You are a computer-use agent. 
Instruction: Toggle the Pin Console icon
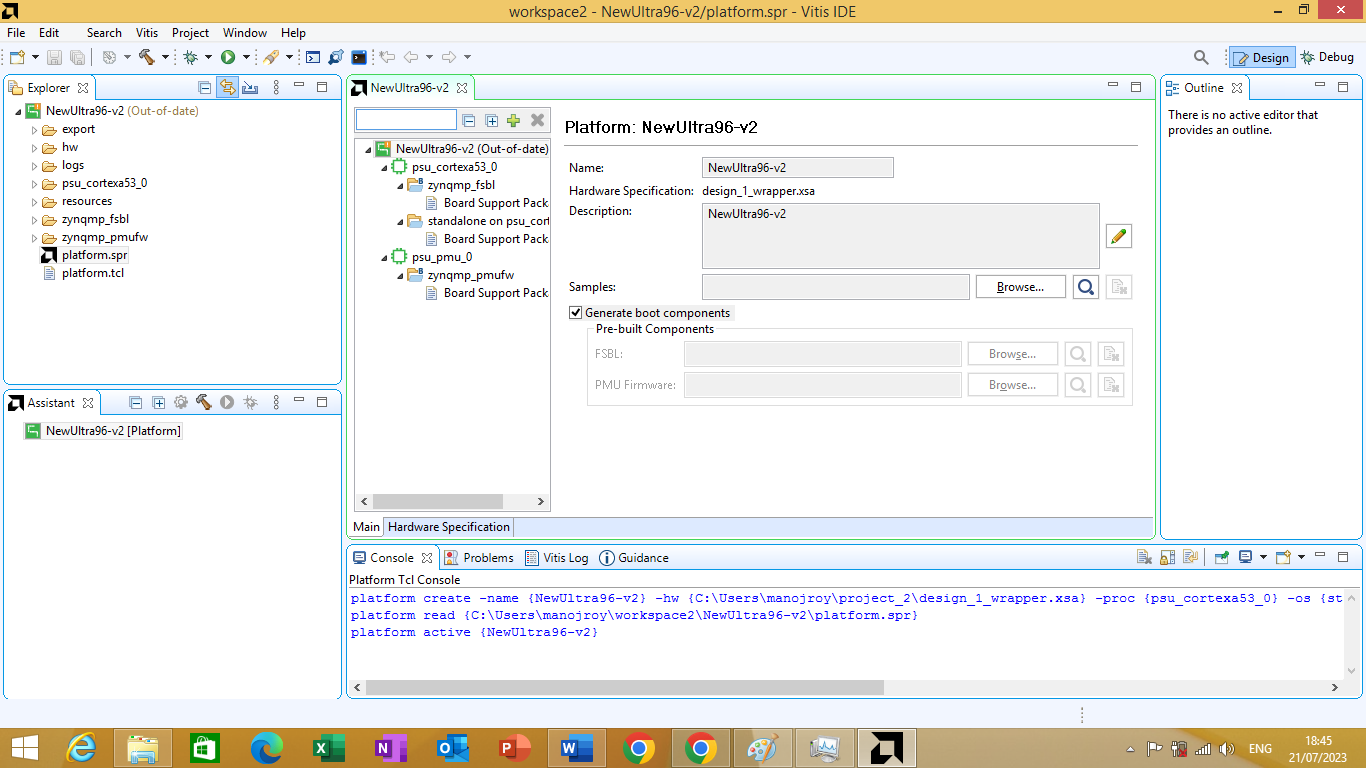(1222, 557)
